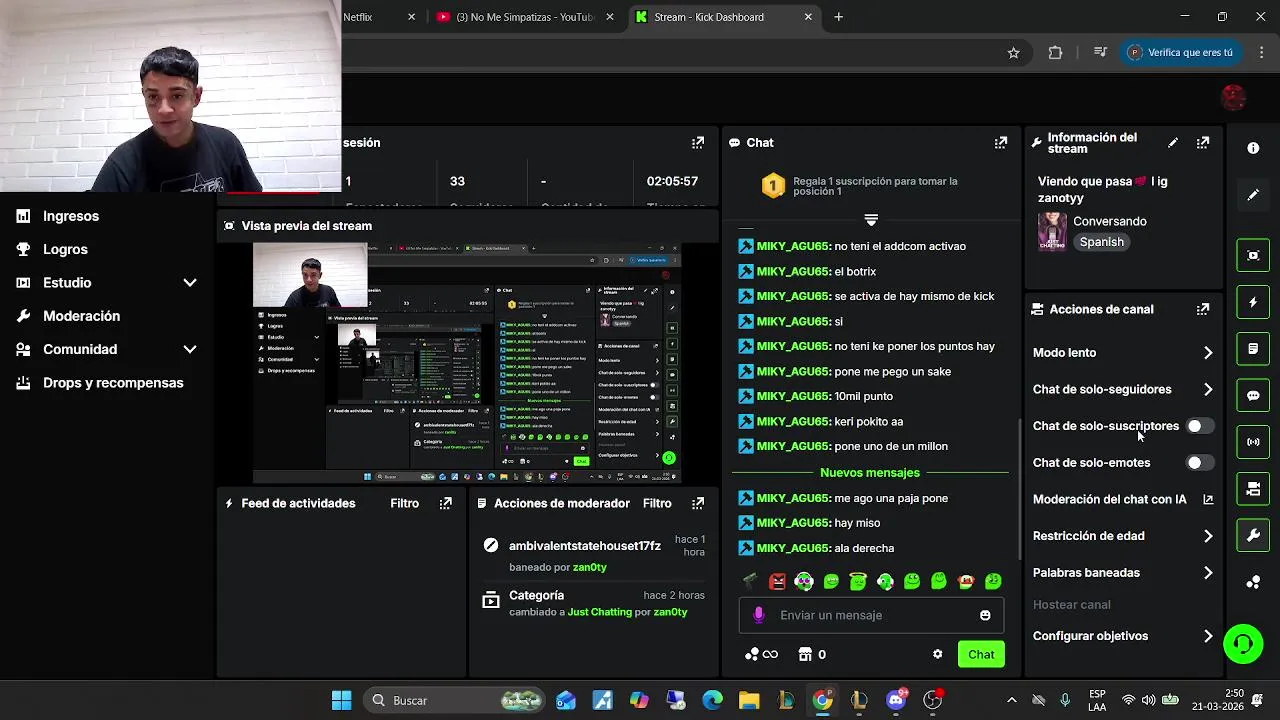The height and width of the screenshot is (720, 1280).
Task: Send message with the green Chat button
Action: 981,654
